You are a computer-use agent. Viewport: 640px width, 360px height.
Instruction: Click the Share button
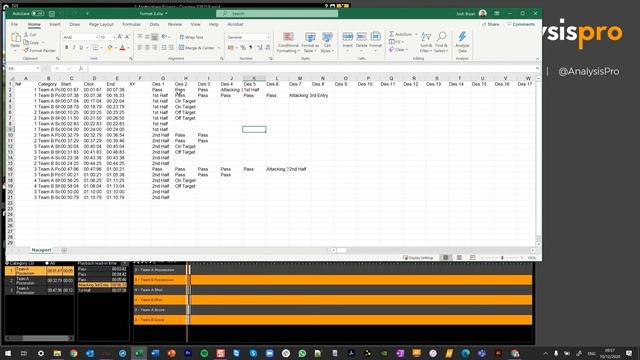[x=491, y=24]
